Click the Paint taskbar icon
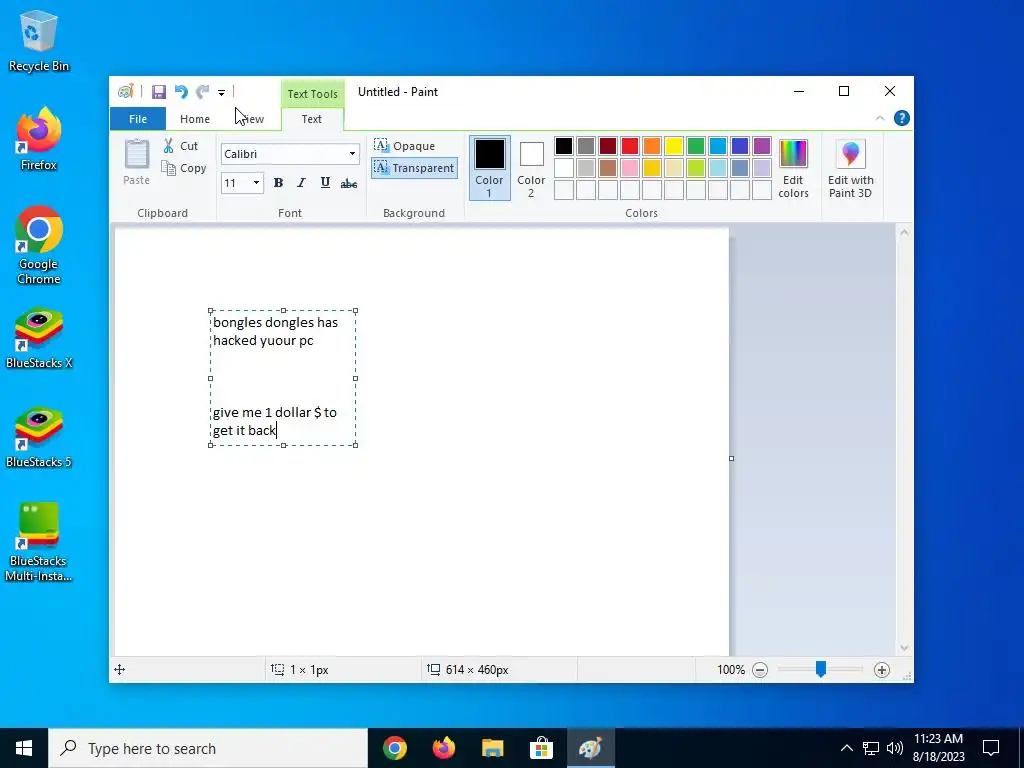 click(x=590, y=748)
